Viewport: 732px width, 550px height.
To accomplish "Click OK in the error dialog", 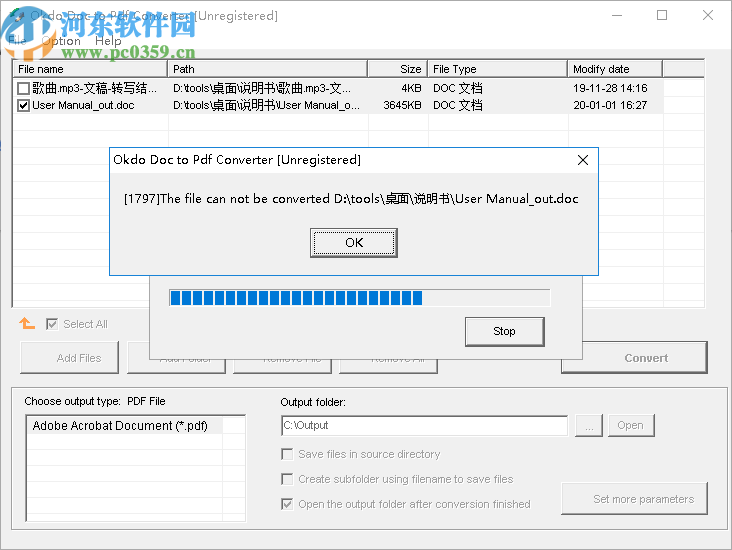I will (x=353, y=243).
